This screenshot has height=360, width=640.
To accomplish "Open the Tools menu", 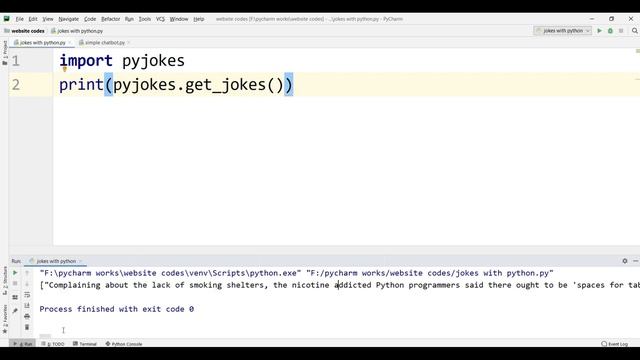I will (x=144, y=19).
